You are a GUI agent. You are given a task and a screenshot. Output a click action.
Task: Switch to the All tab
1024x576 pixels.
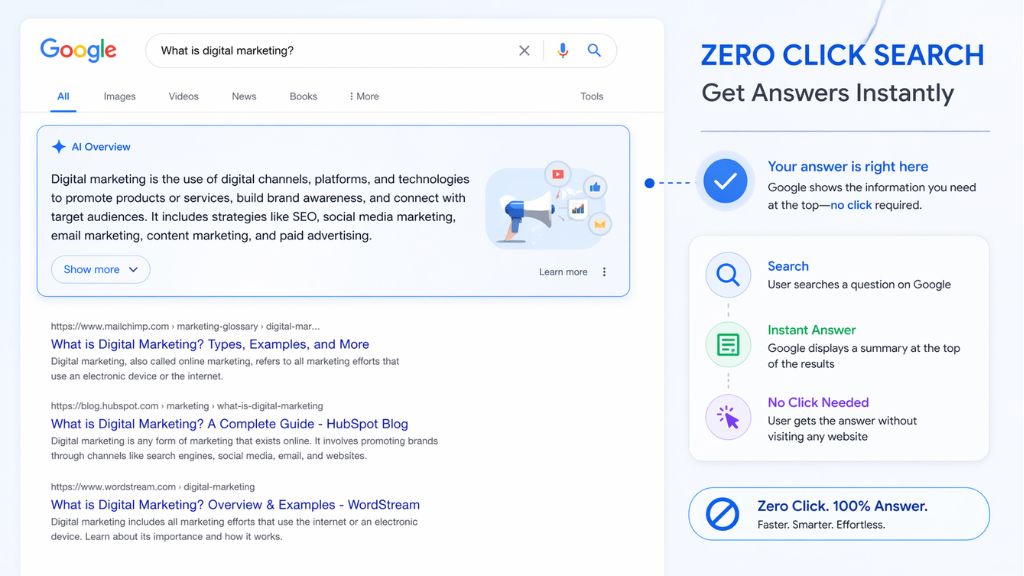(63, 96)
